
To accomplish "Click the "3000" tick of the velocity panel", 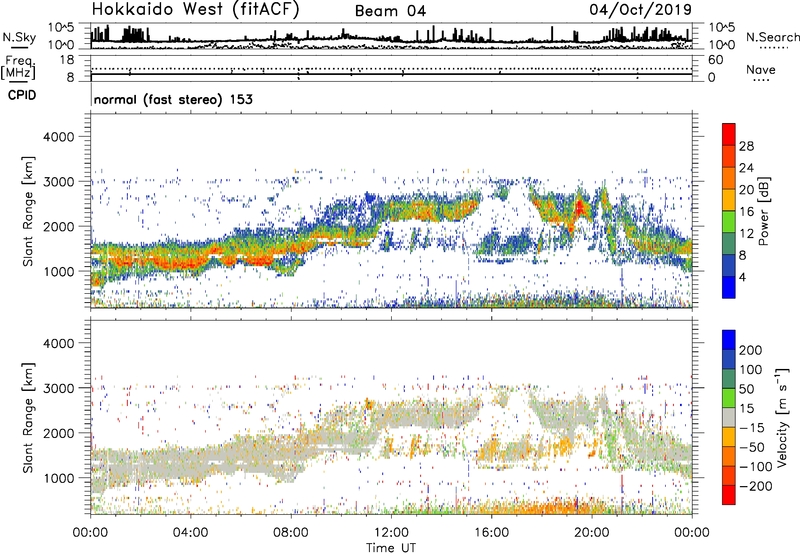I will pos(58,388).
